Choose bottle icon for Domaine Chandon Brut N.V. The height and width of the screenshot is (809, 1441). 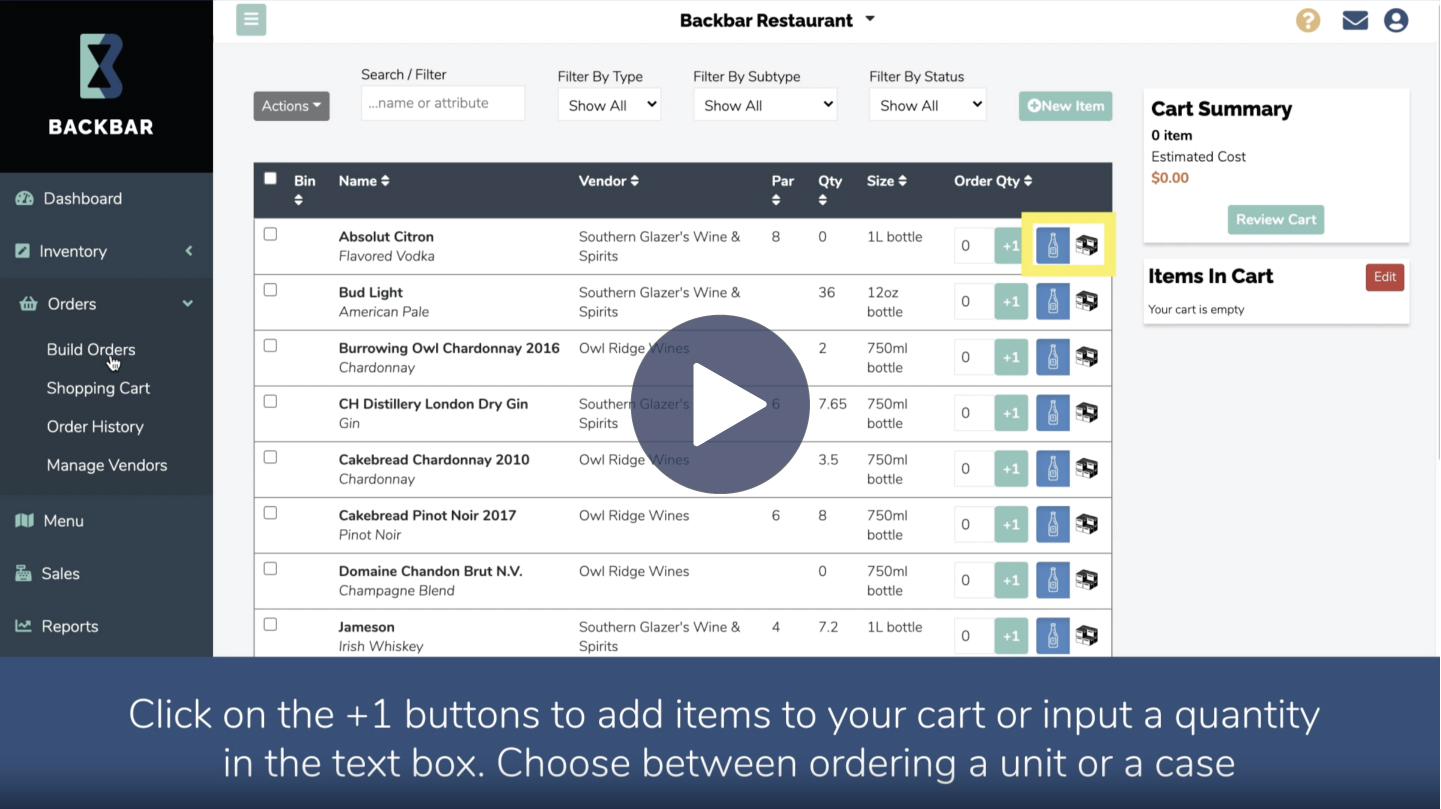(1053, 580)
